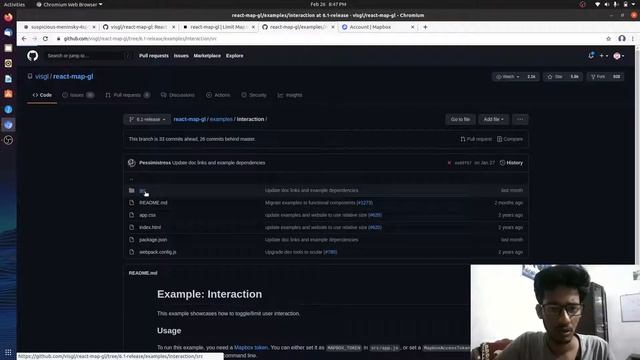Open LibreOffice Writer dock icon
Image resolution: width=640 pixels, height=360 pixels.
[8, 79]
